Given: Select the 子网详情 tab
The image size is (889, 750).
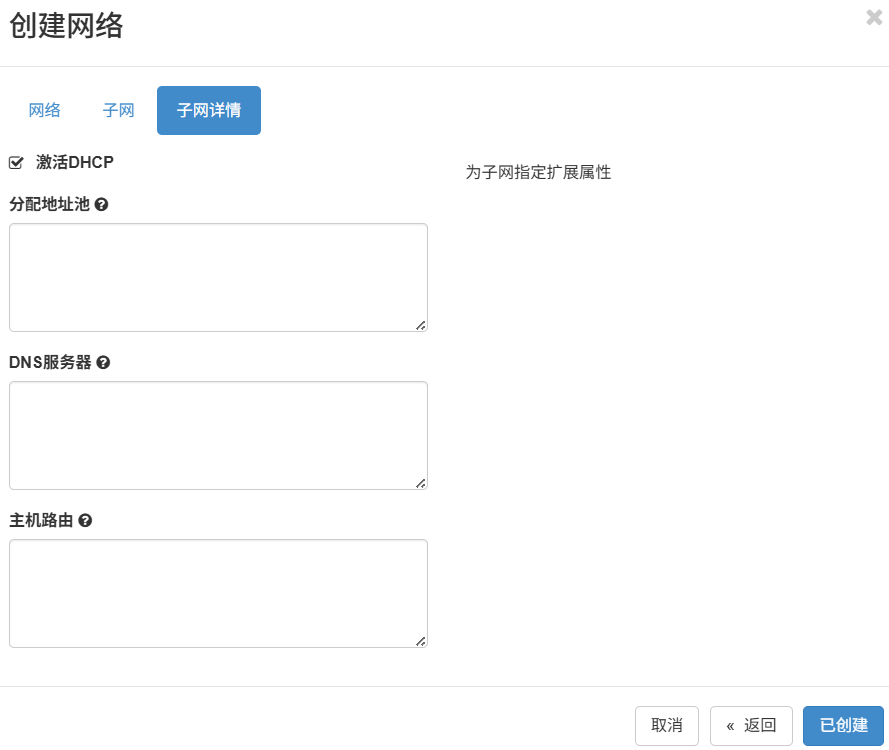Looking at the screenshot, I should [x=209, y=110].
